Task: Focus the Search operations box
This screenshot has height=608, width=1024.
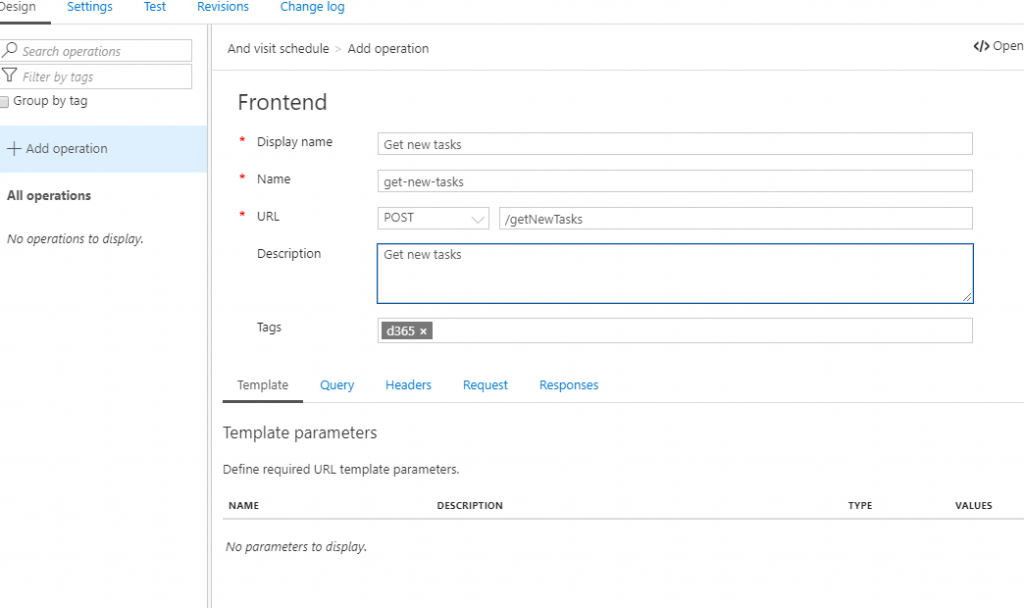Action: pos(105,51)
